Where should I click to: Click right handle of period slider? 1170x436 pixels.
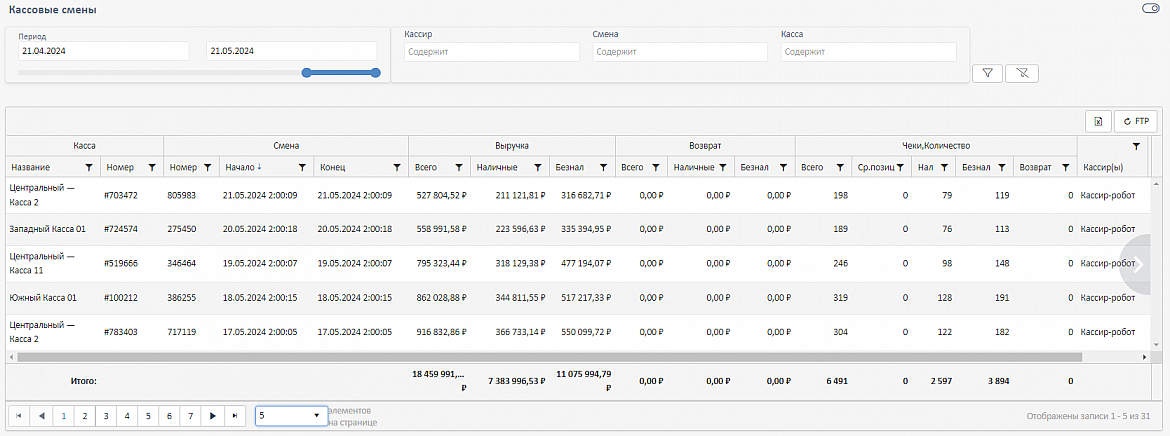[x=376, y=72]
